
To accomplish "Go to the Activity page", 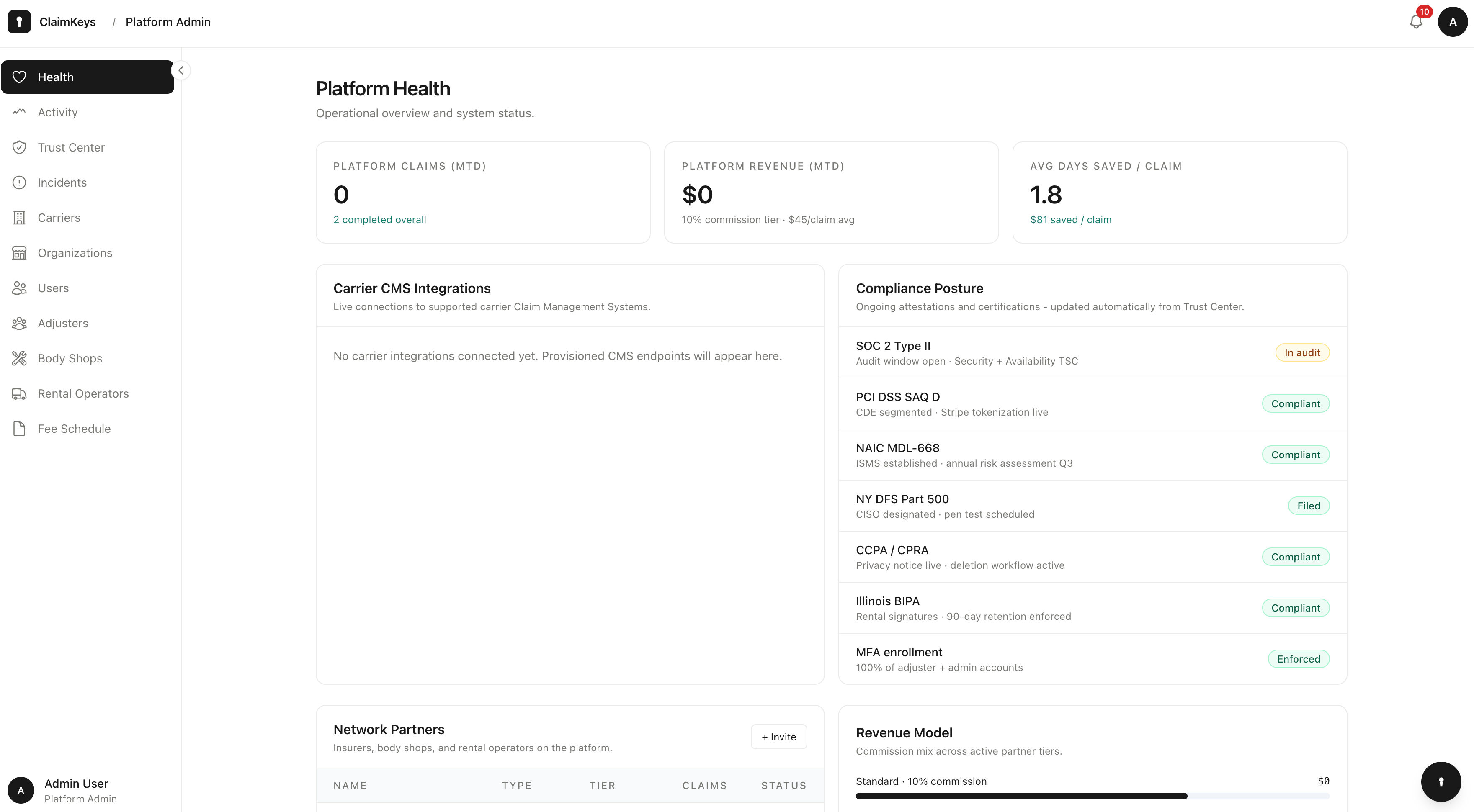I will click(x=88, y=112).
